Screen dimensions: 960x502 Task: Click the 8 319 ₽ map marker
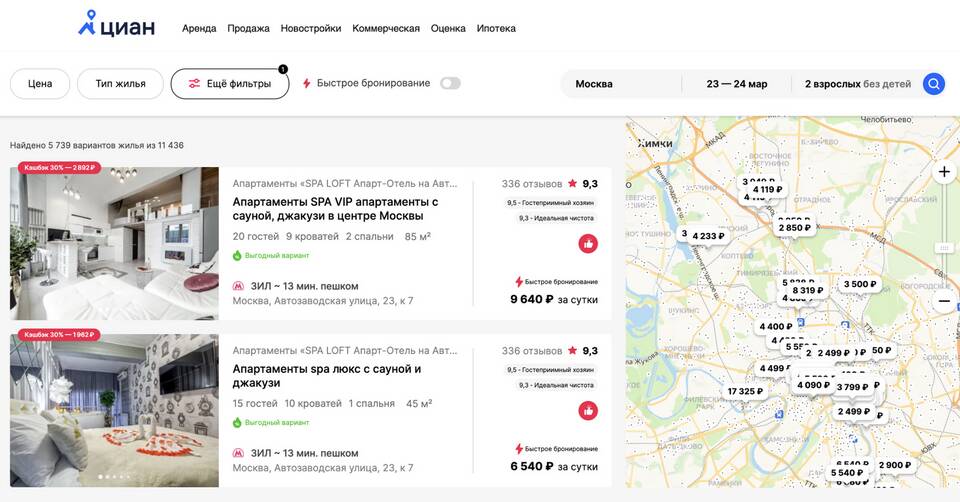click(x=808, y=290)
